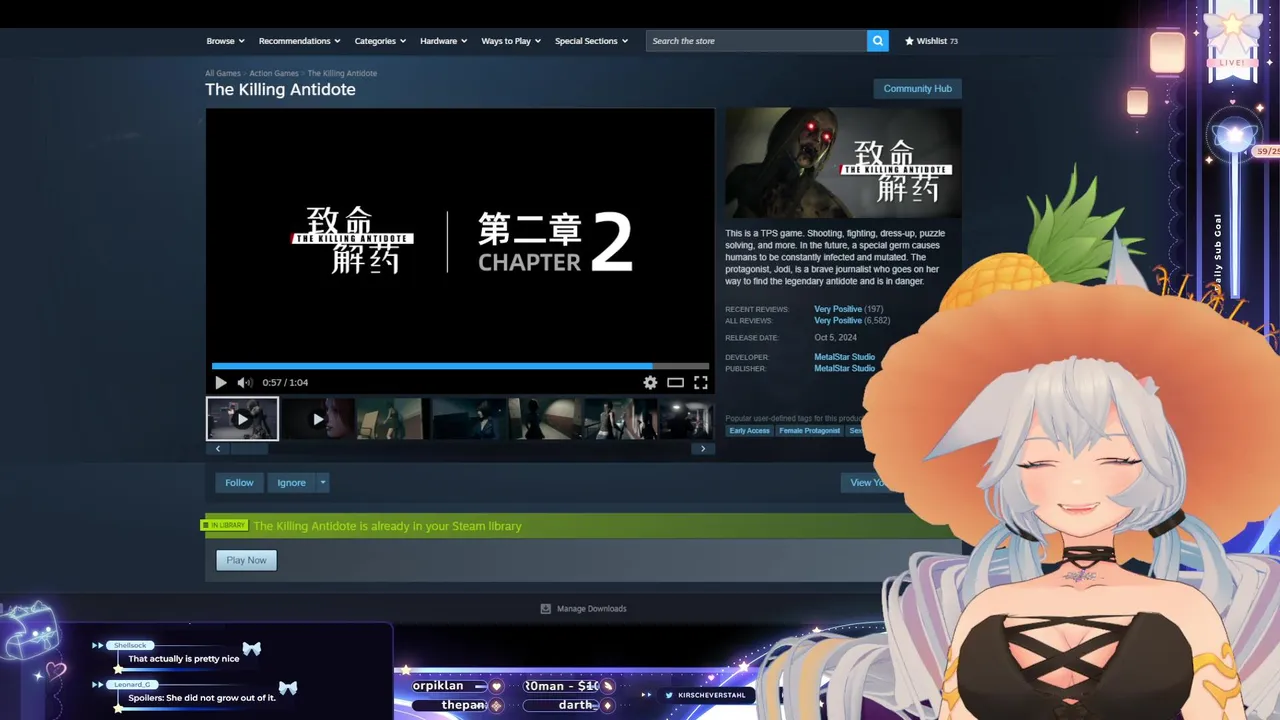Ignore the game
1280x720 pixels.
(x=291, y=482)
